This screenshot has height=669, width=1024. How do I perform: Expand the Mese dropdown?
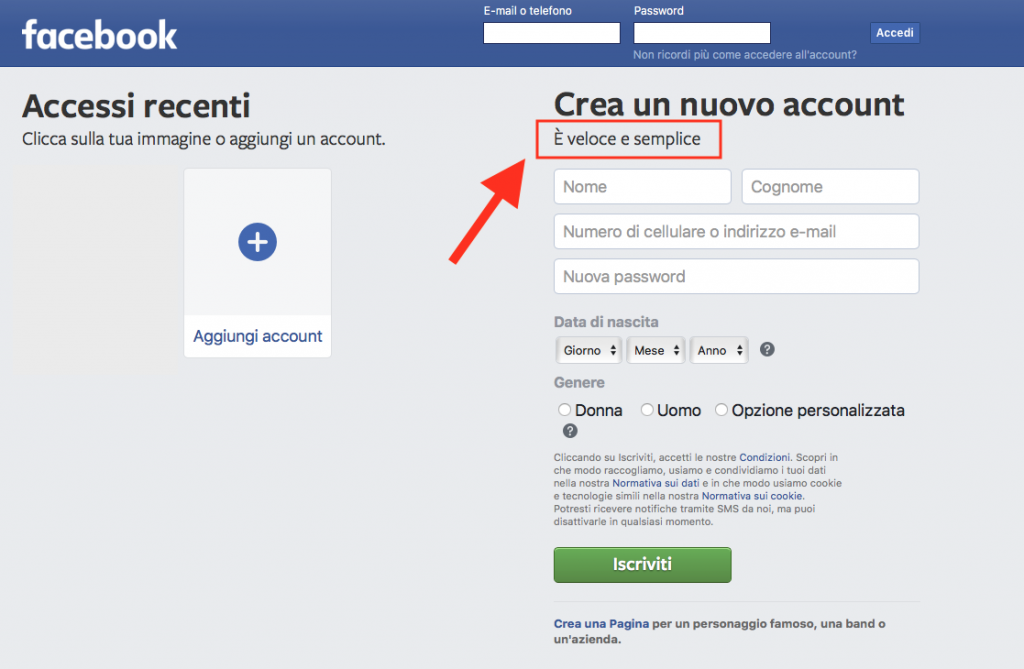pyautogui.click(x=656, y=350)
